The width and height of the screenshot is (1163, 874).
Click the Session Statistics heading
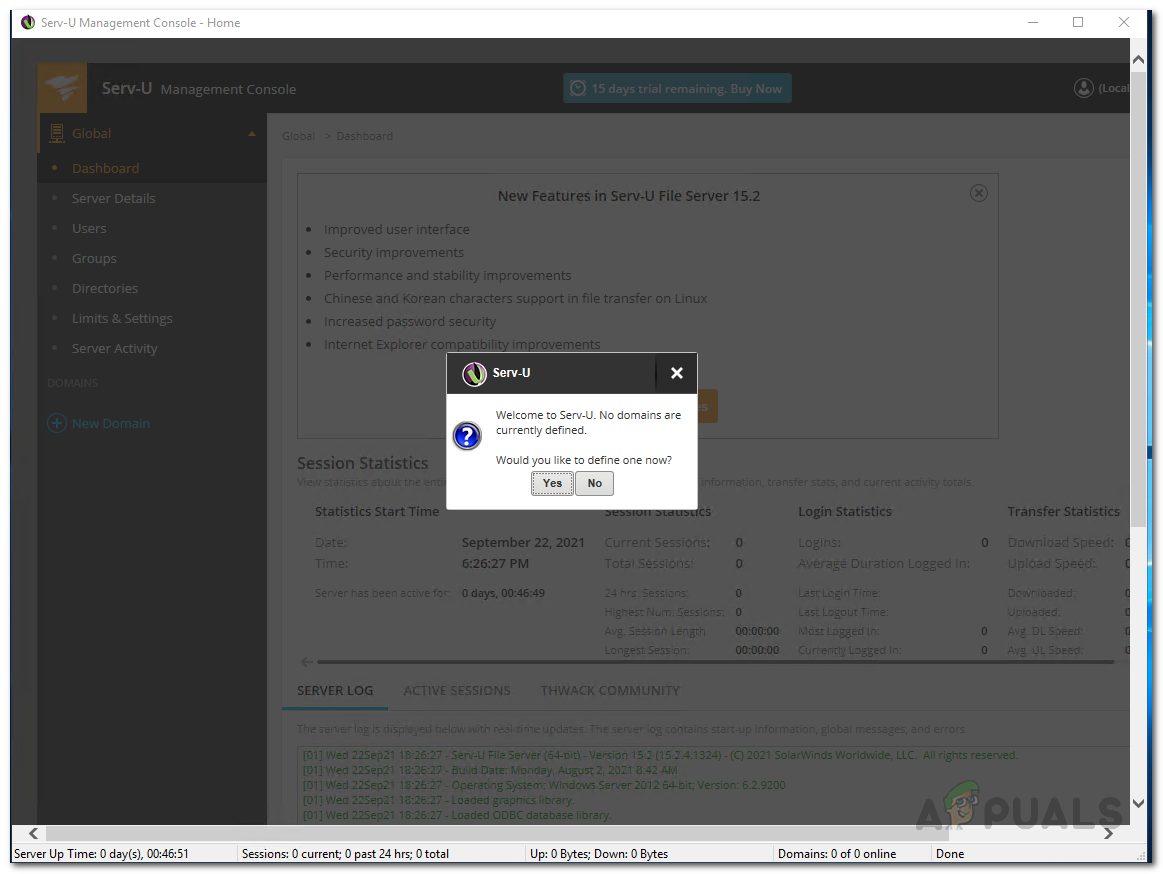click(363, 463)
